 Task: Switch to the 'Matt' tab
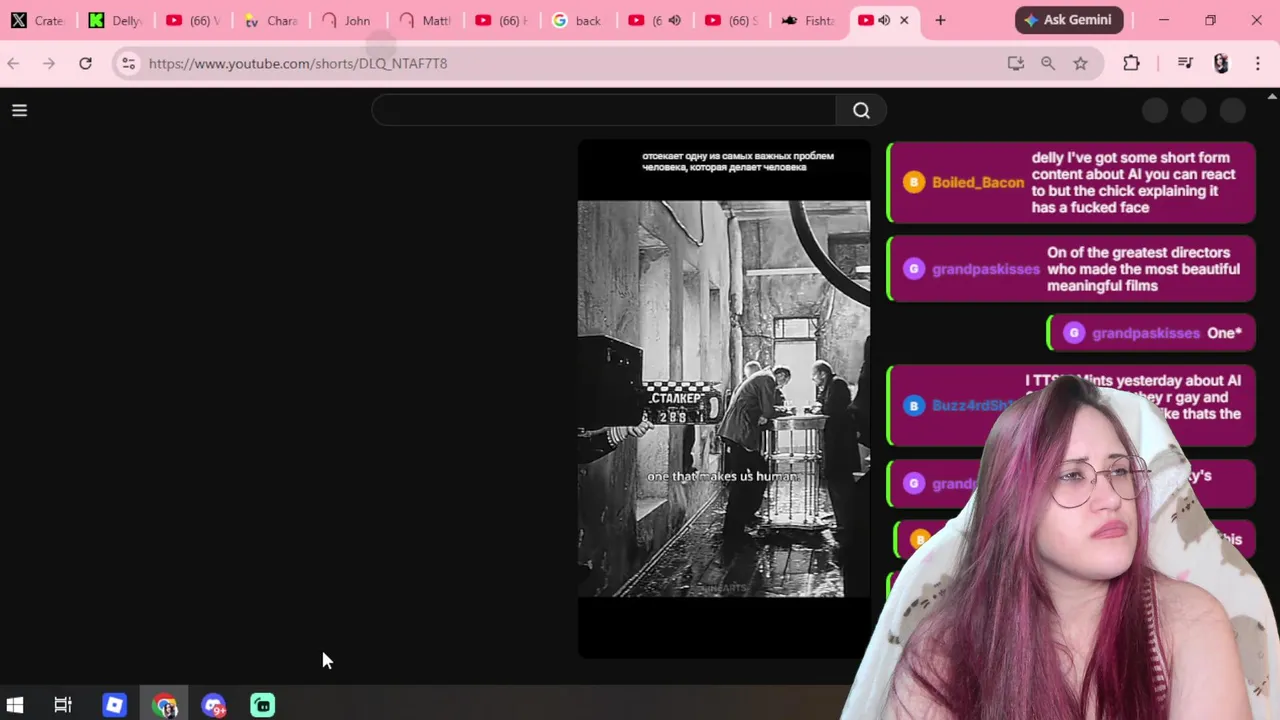(x=425, y=20)
